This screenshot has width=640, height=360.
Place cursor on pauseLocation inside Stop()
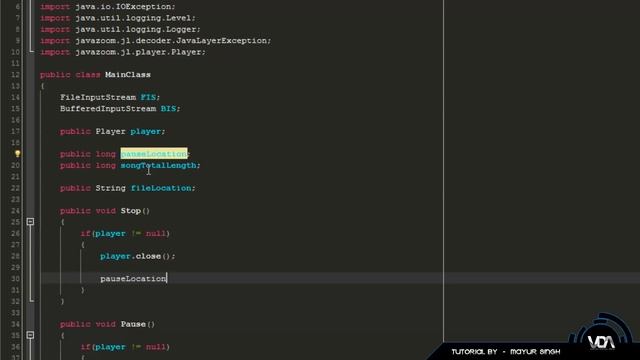pyautogui.click(x=133, y=279)
